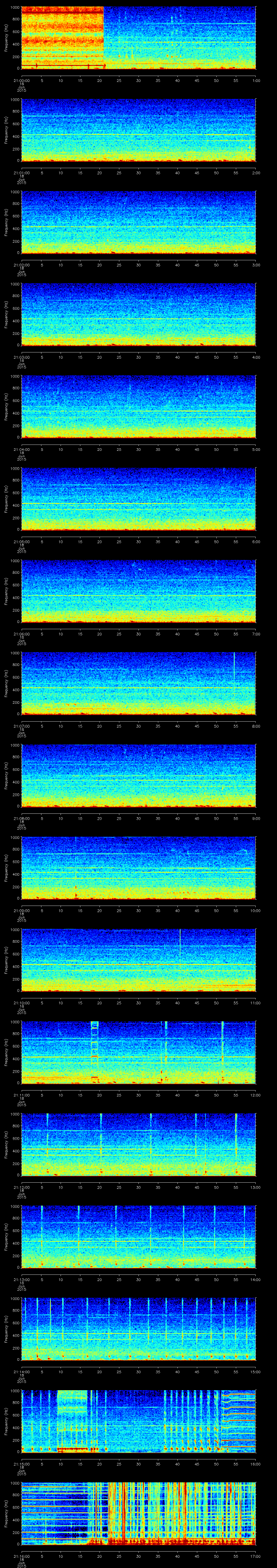Click the spectrogram panel starting at 21:15:00
Screen dimensions: 277x1568
(139, 1421)
